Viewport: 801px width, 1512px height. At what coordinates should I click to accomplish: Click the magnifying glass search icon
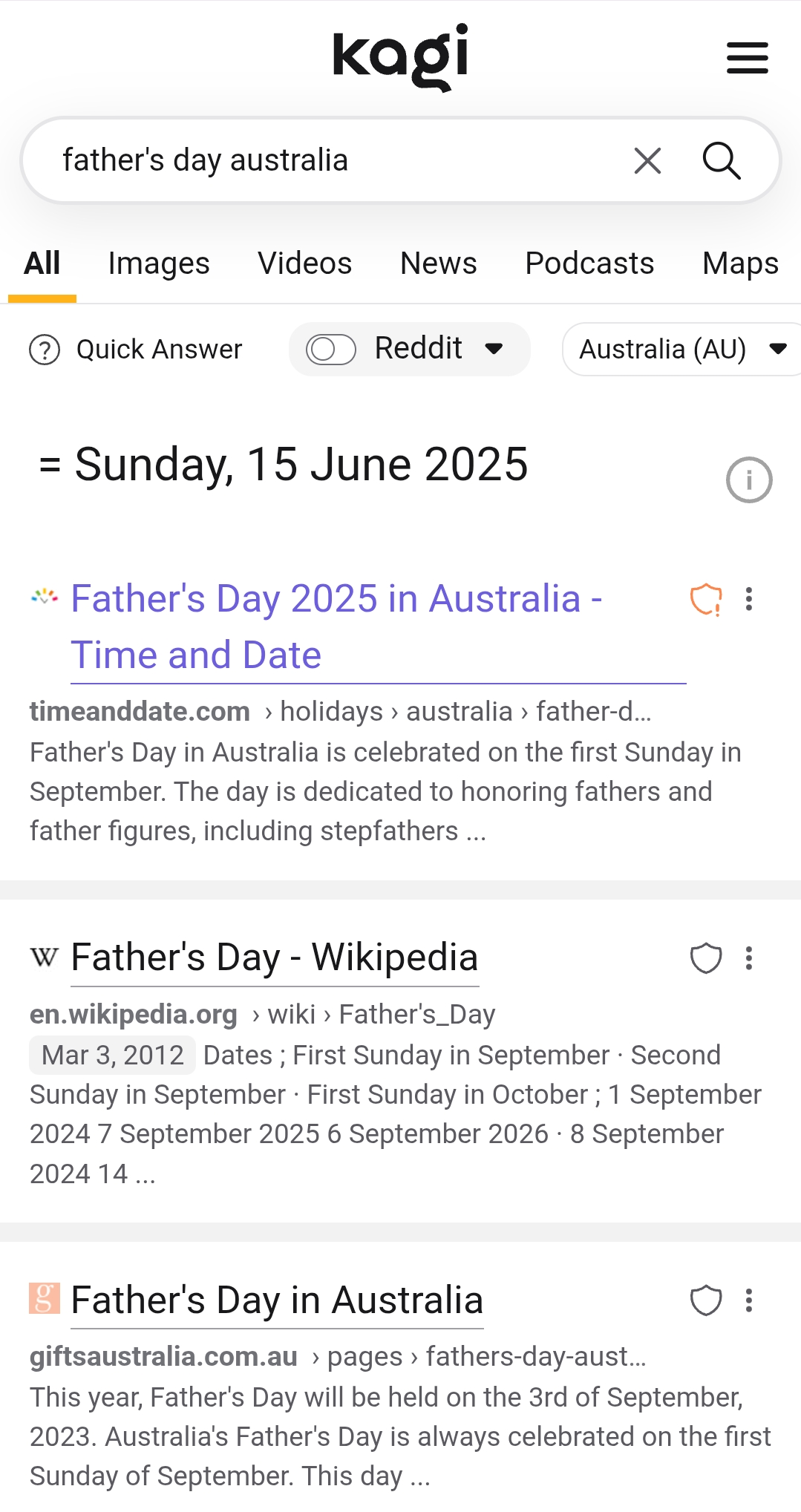721,160
